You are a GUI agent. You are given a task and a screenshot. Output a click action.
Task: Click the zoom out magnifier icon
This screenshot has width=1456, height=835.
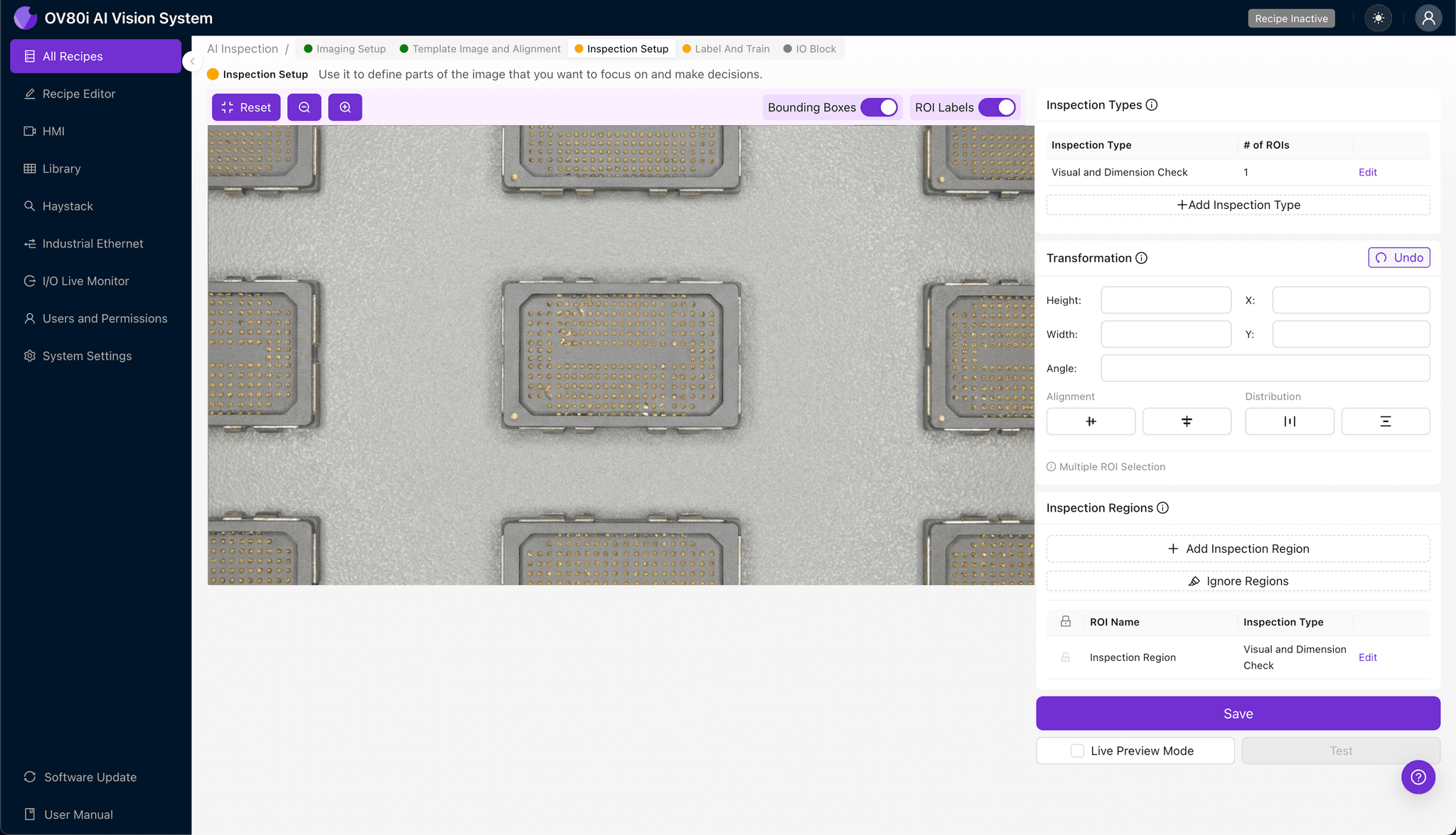pyautogui.click(x=304, y=107)
